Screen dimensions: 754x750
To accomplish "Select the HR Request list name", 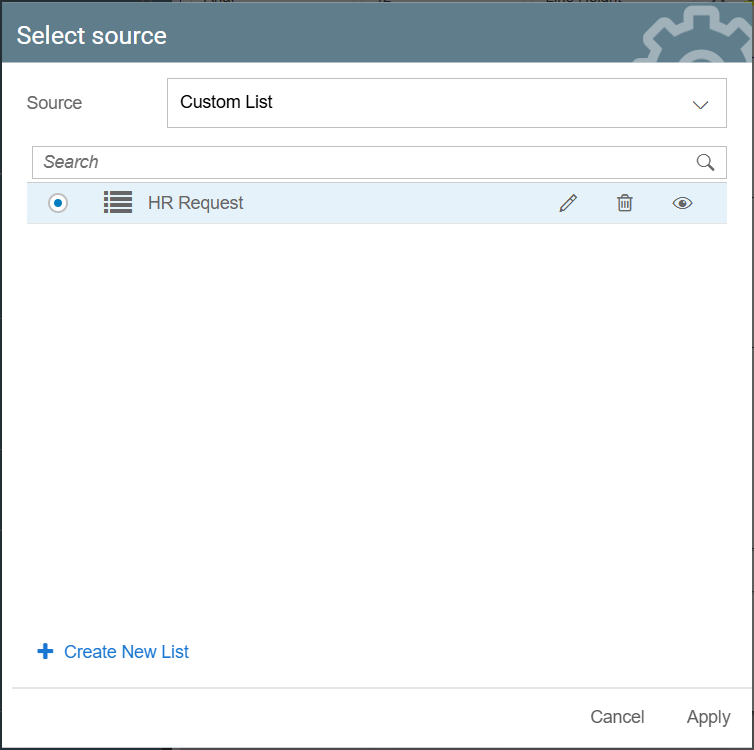I will [x=196, y=203].
